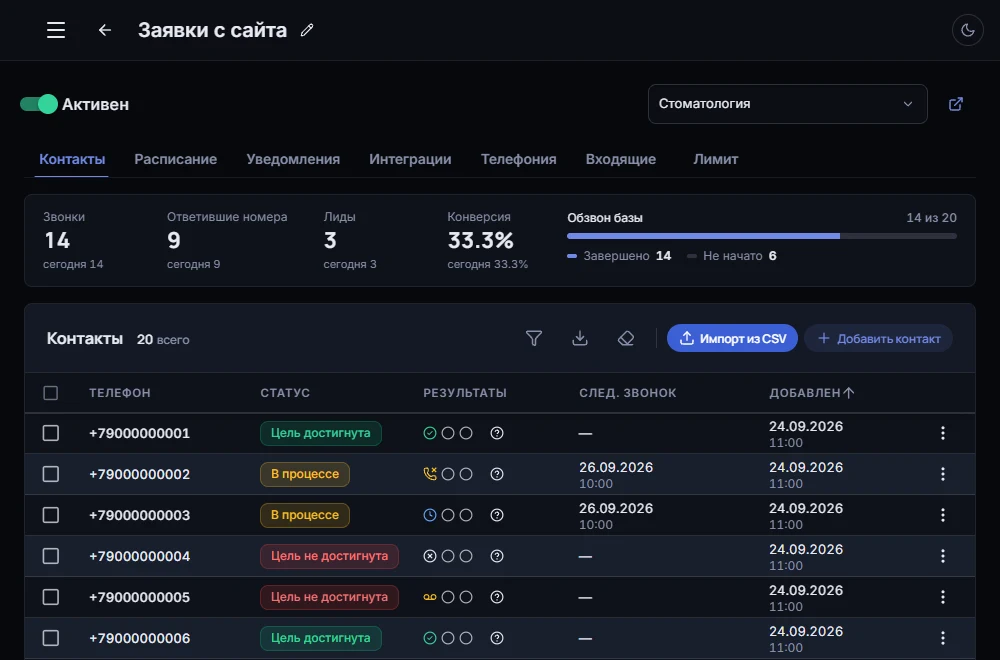Click the missed-call result icon for +79000000002
The height and width of the screenshot is (660, 1000).
pos(430,474)
